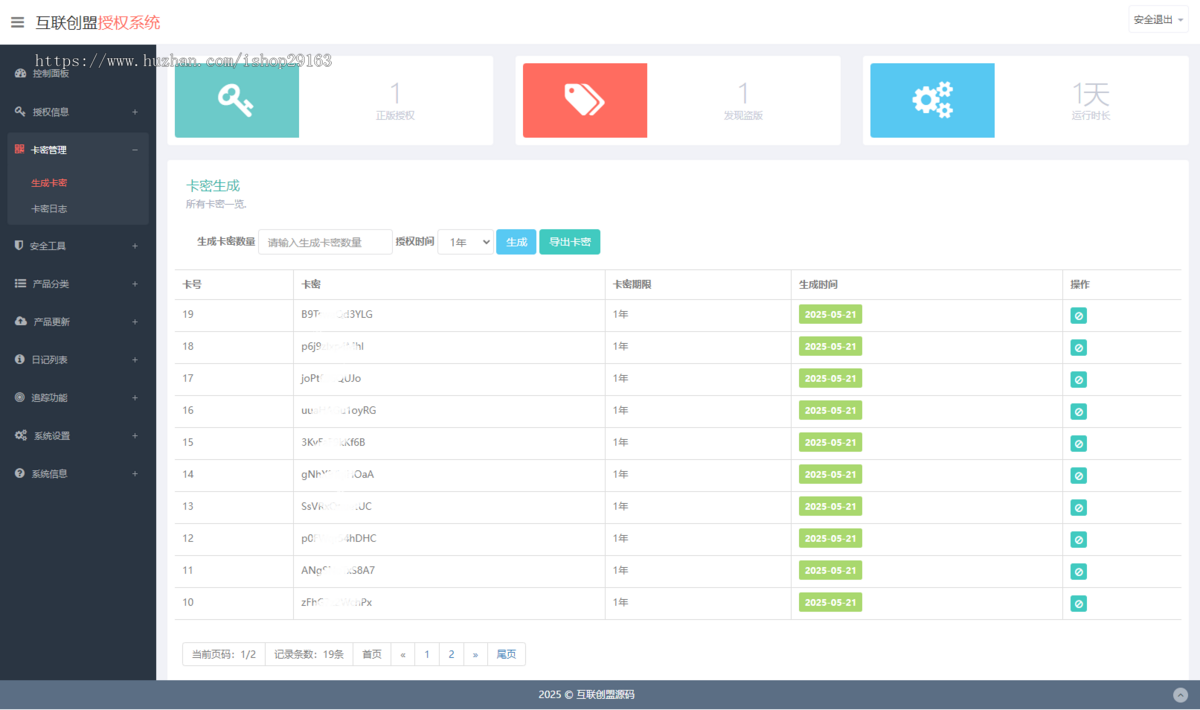Expand the 系统设置 menu with plus sign
Screen dimensions: 1200x710
[x=135, y=436]
